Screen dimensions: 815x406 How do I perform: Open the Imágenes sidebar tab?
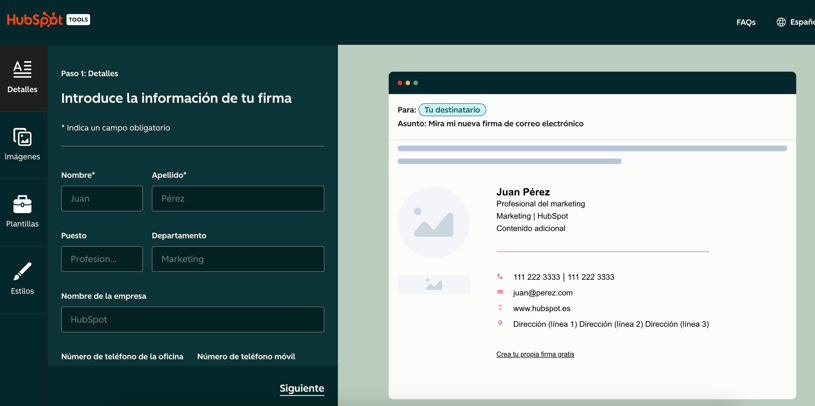coord(22,144)
